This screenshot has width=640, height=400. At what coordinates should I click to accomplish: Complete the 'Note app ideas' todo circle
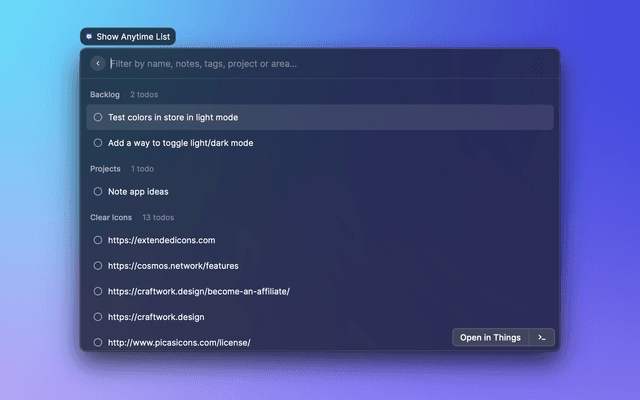(x=98, y=191)
